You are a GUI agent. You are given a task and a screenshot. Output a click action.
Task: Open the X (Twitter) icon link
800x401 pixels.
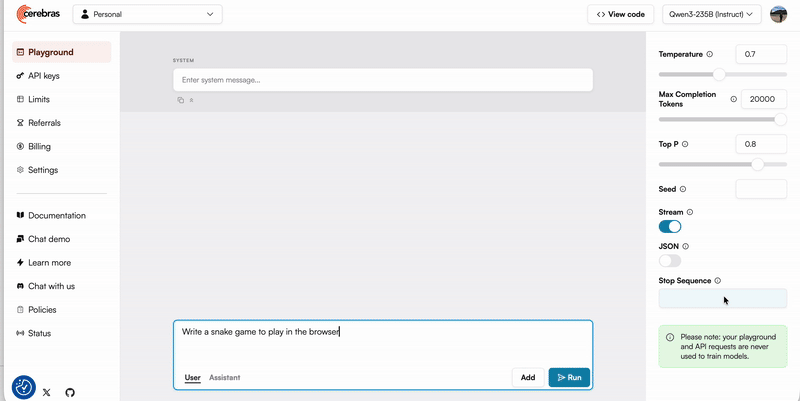pyautogui.click(x=47, y=393)
